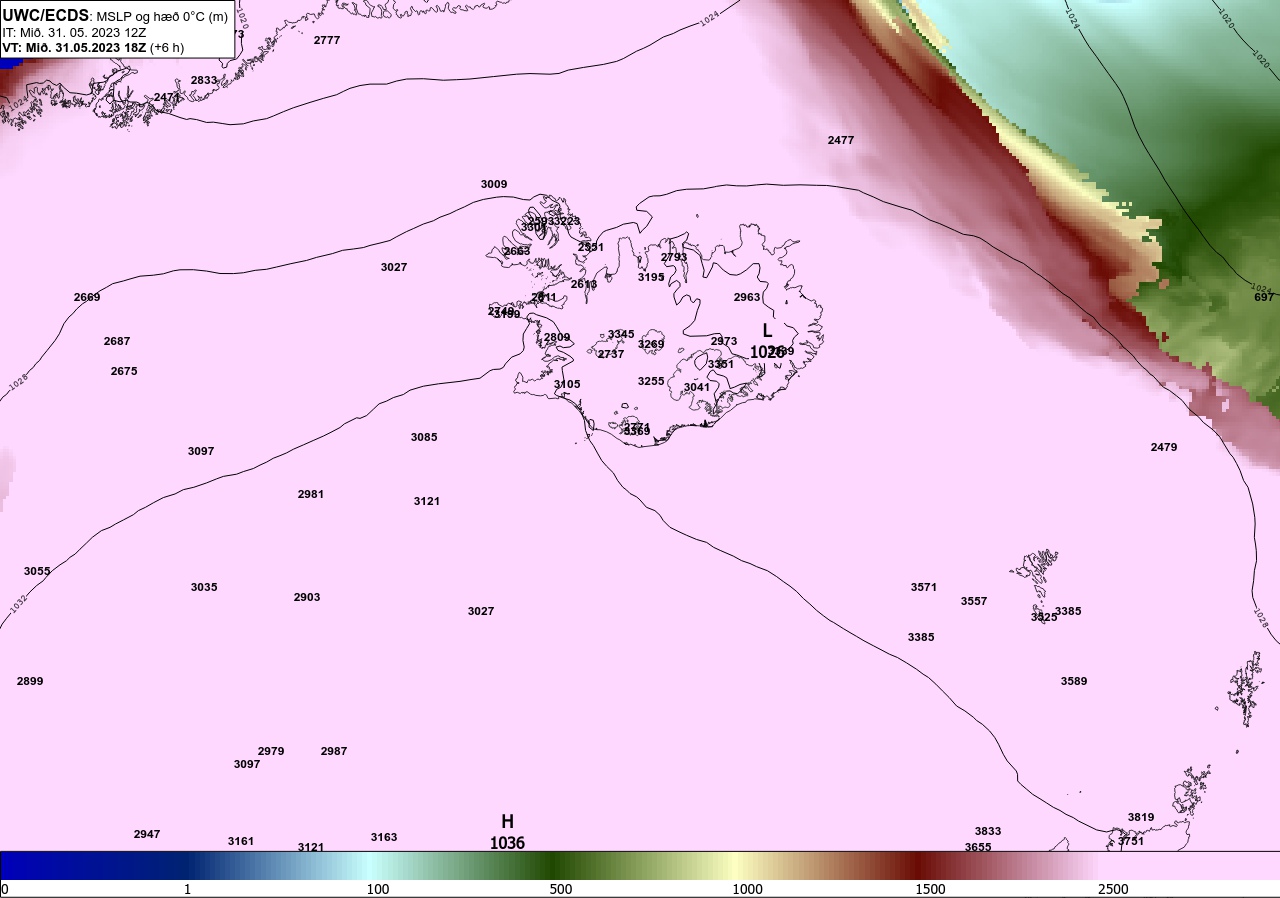This screenshot has height=898, width=1280.
Task: Click the 2987 height value
Action: tap(334, 751)
